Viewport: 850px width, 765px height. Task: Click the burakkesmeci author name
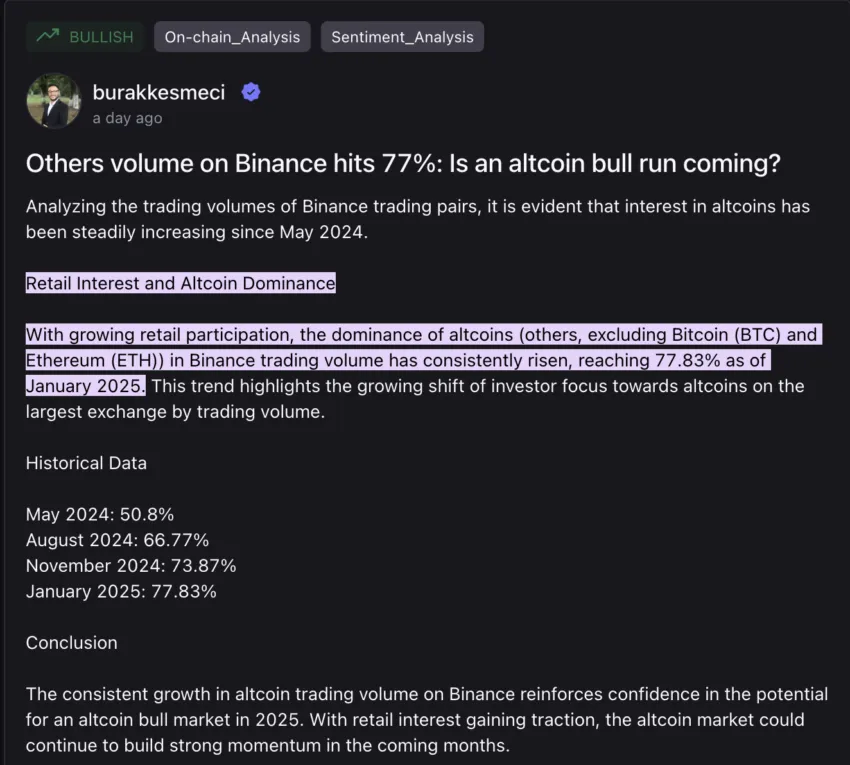tap(159, 92)
